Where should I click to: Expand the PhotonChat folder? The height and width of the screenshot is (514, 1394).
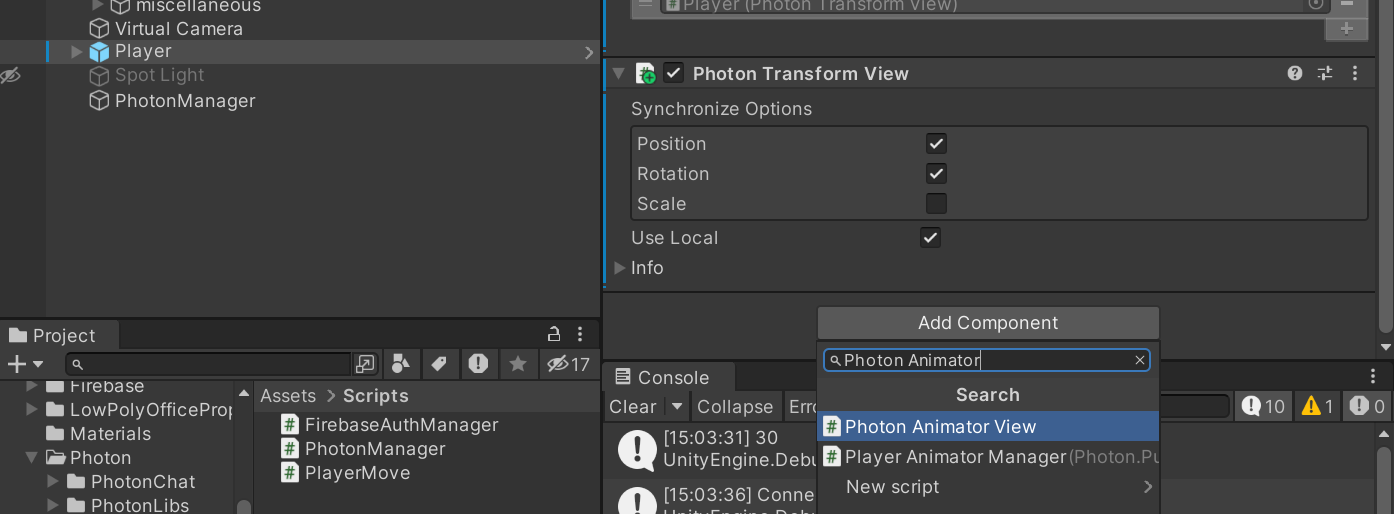pos(53,482)
